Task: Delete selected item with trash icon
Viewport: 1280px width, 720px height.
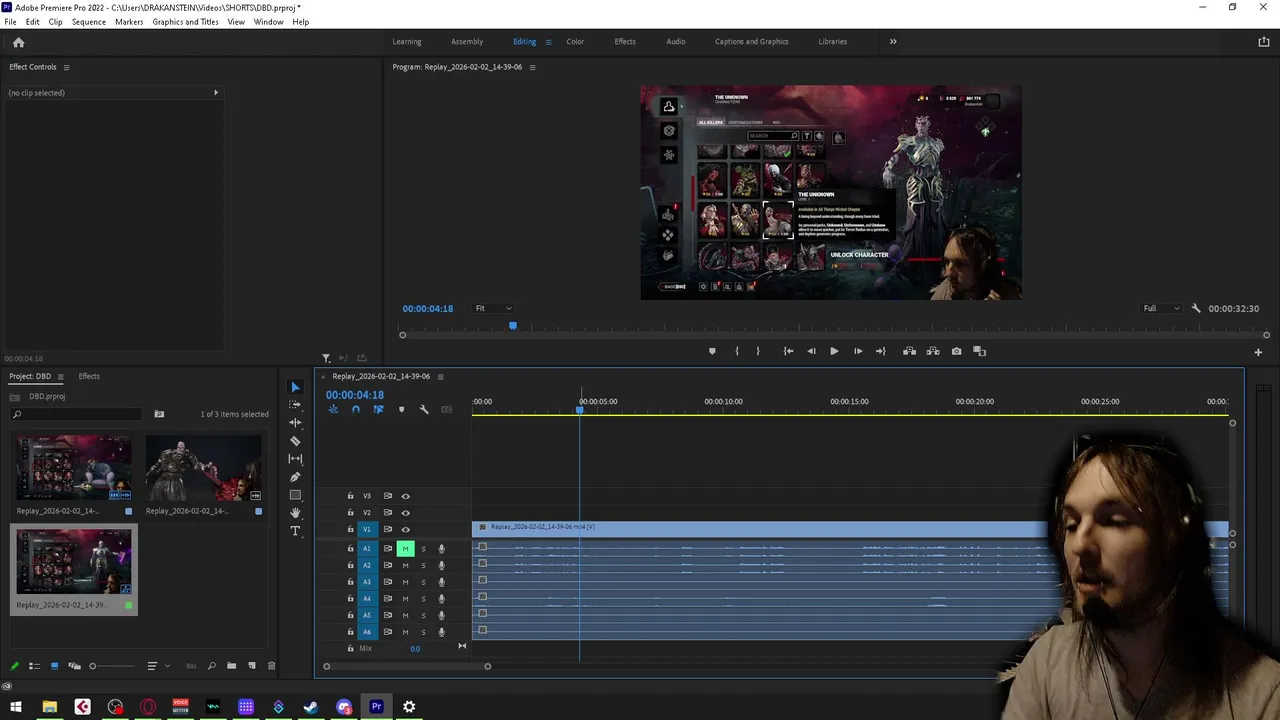Action: [x=271, y=666]
